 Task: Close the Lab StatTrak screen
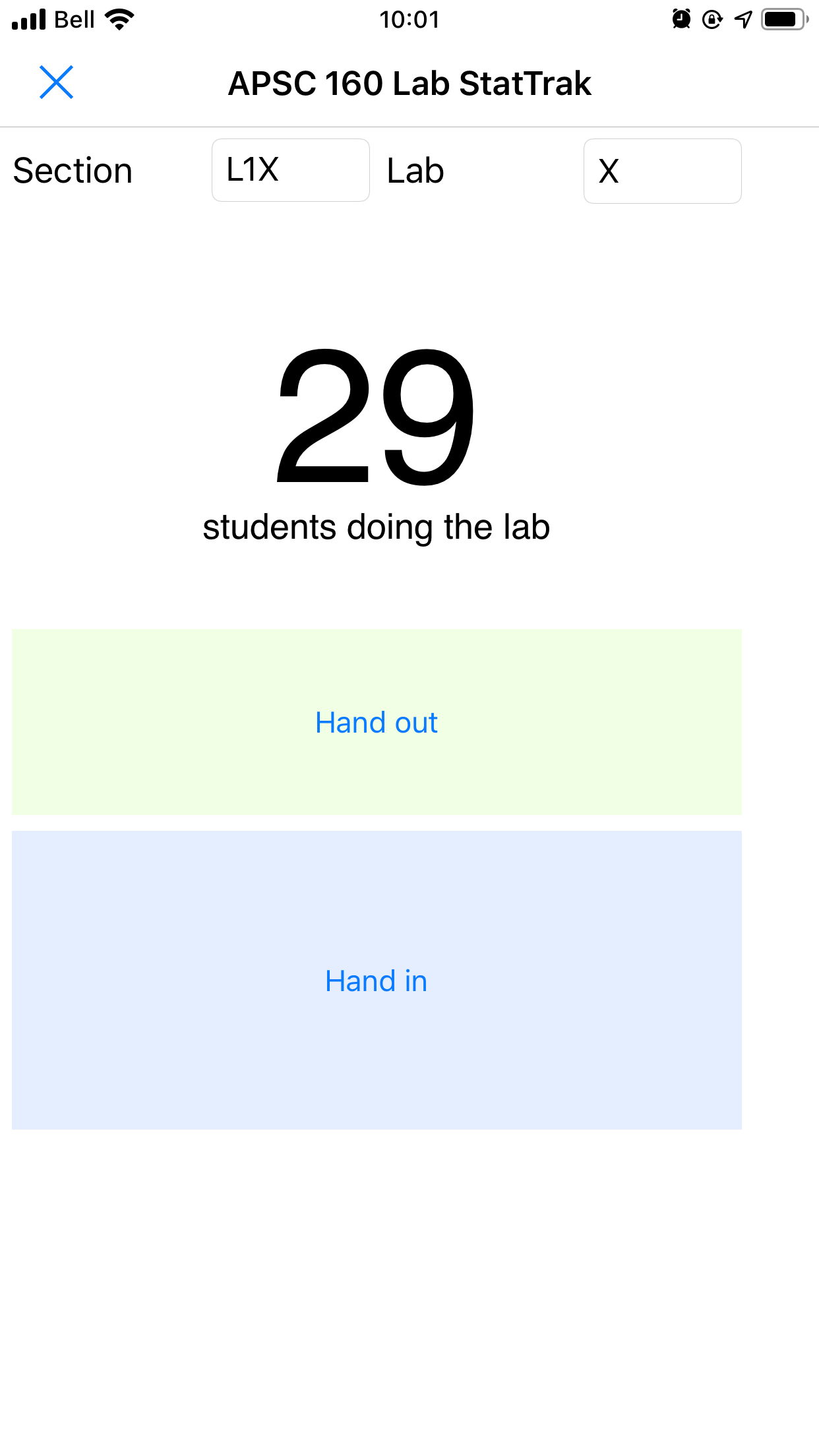[56, 82]
